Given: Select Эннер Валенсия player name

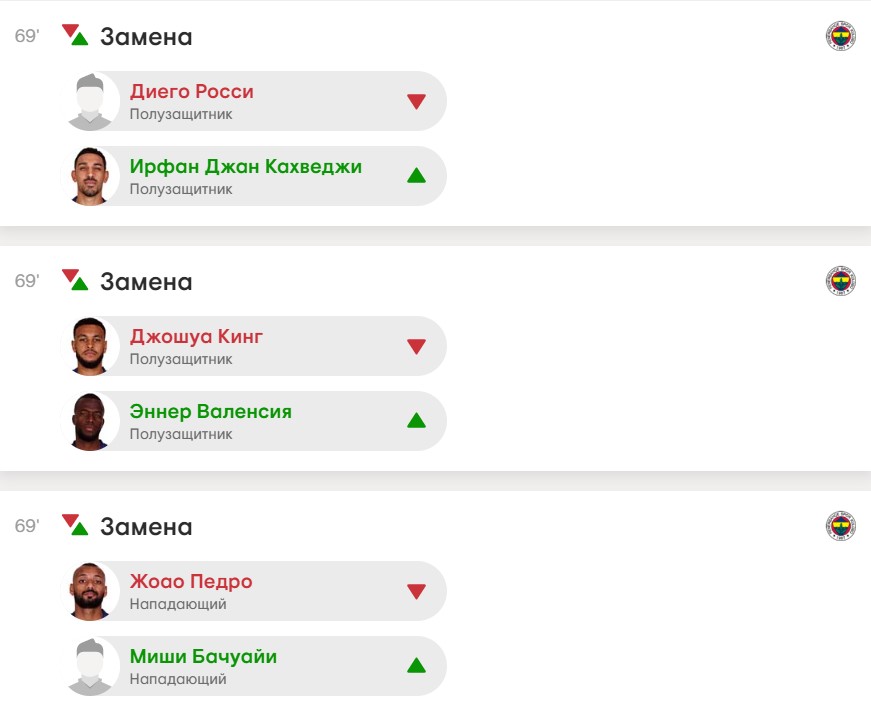Looking at the screenshot, I should 211,412.
